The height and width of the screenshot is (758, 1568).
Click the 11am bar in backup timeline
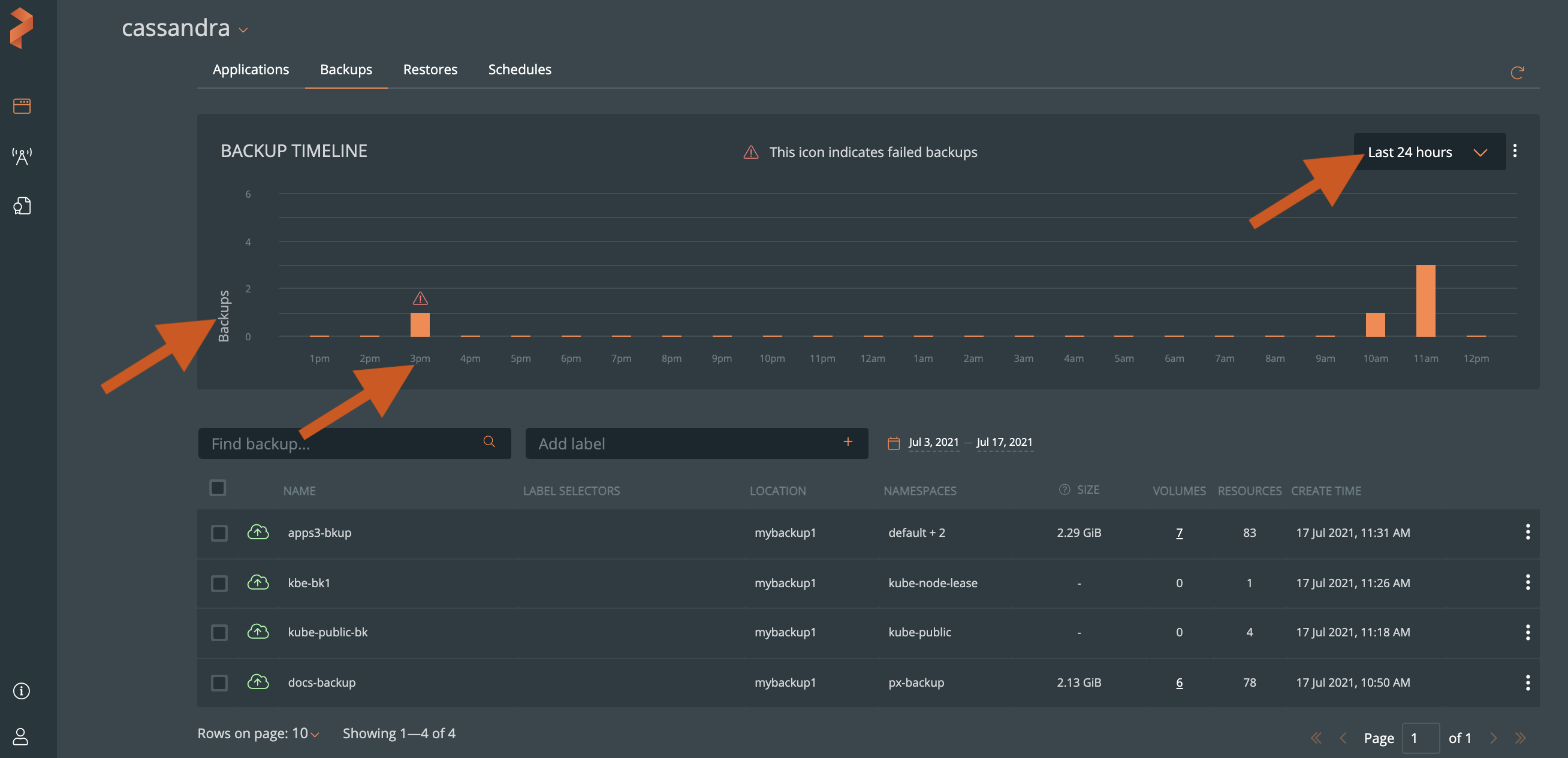coord(1425,301)
